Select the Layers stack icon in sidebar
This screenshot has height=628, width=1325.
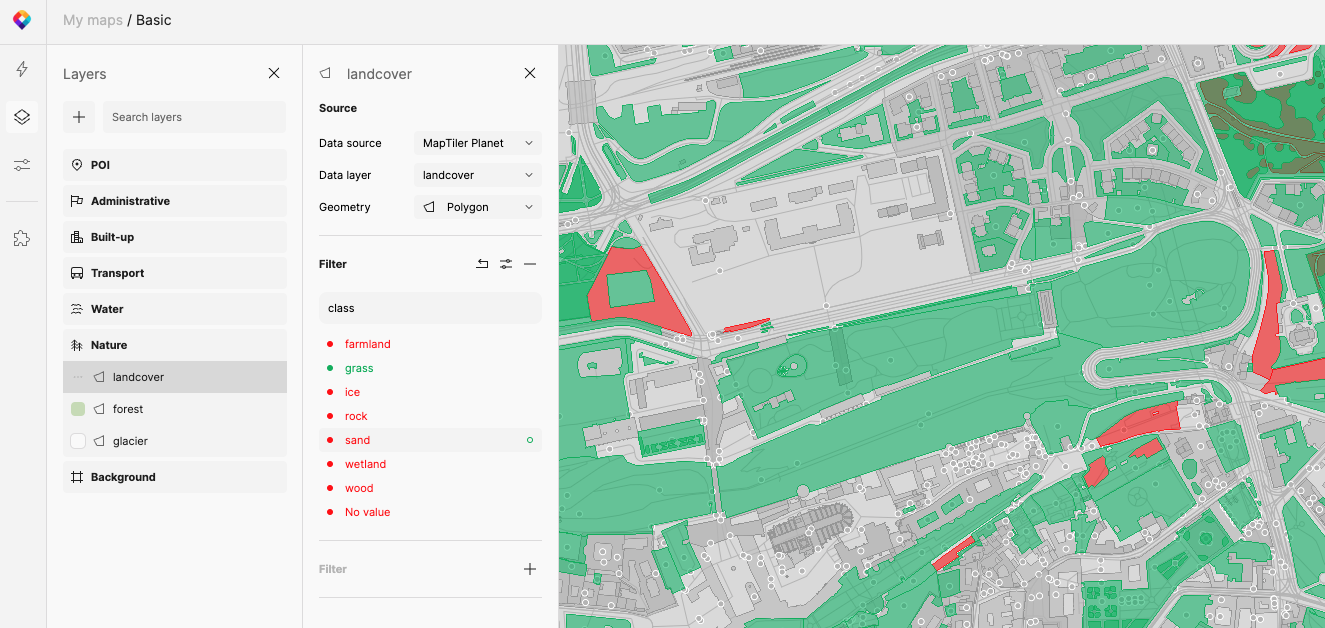[22, 117]
